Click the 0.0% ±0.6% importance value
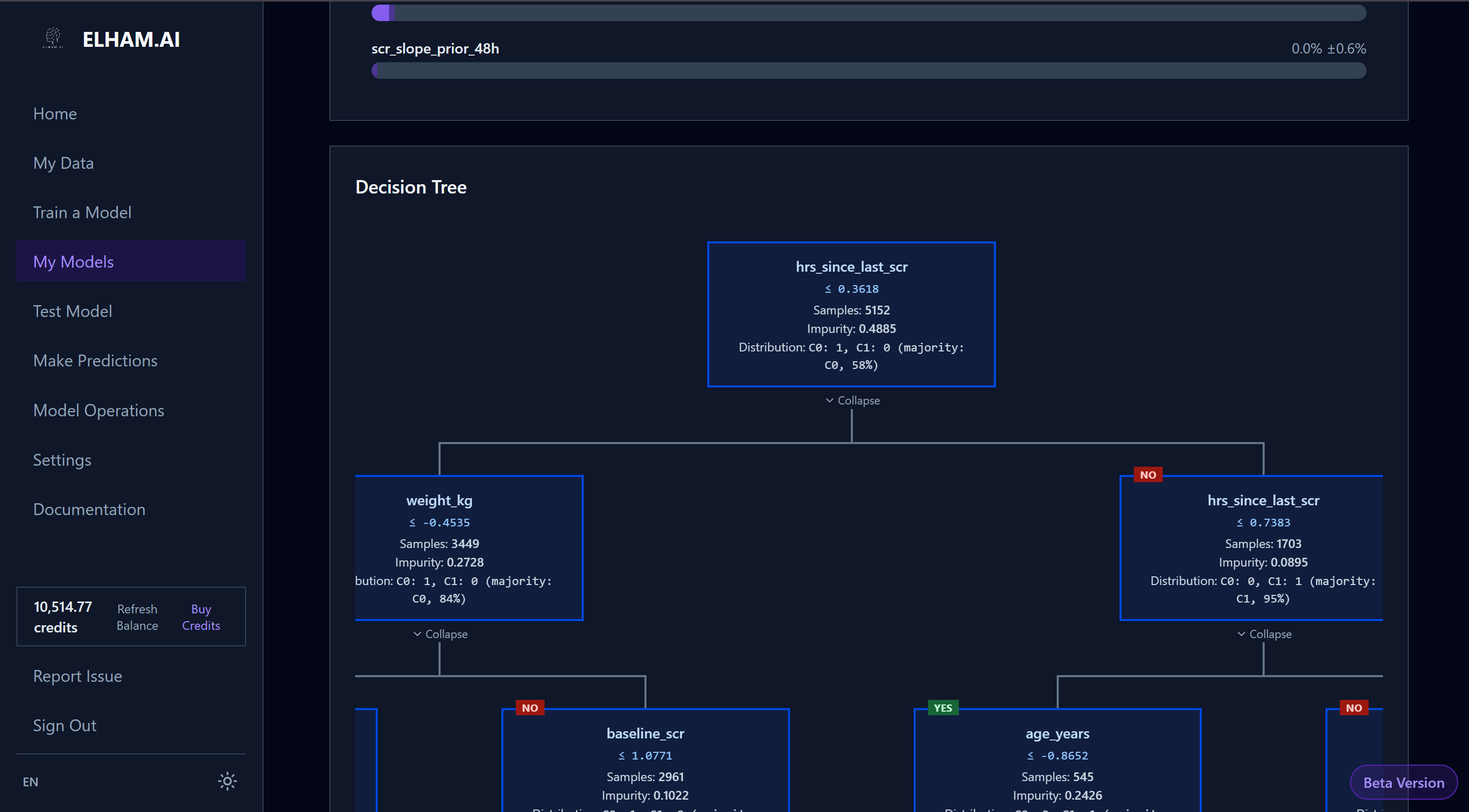Viewport: 1469px width, 812px height. (x=1328, y=48)
